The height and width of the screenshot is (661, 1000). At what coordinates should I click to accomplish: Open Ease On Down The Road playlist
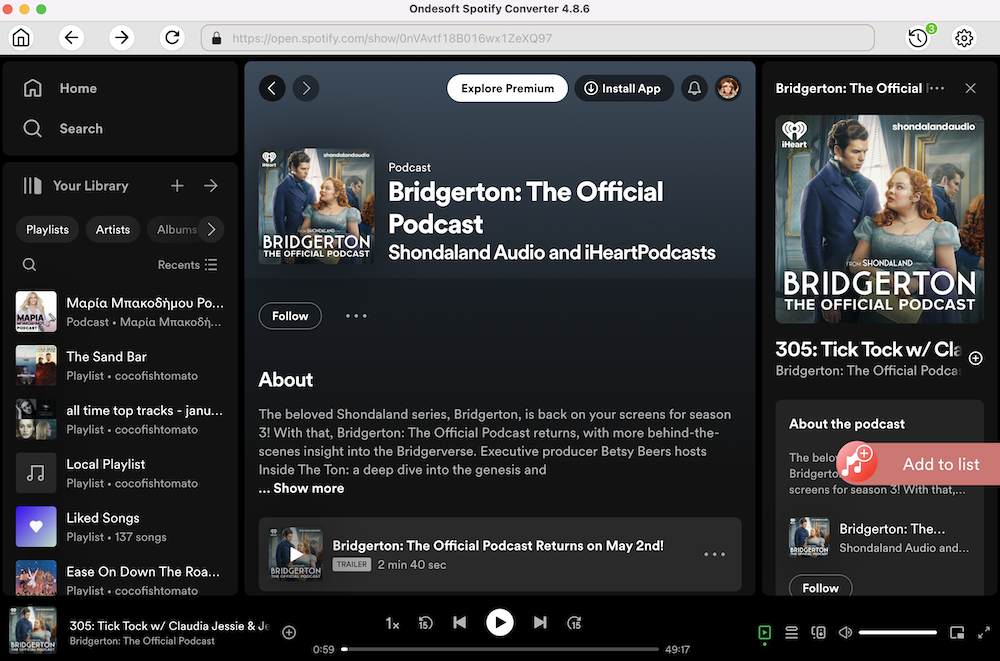120,577
